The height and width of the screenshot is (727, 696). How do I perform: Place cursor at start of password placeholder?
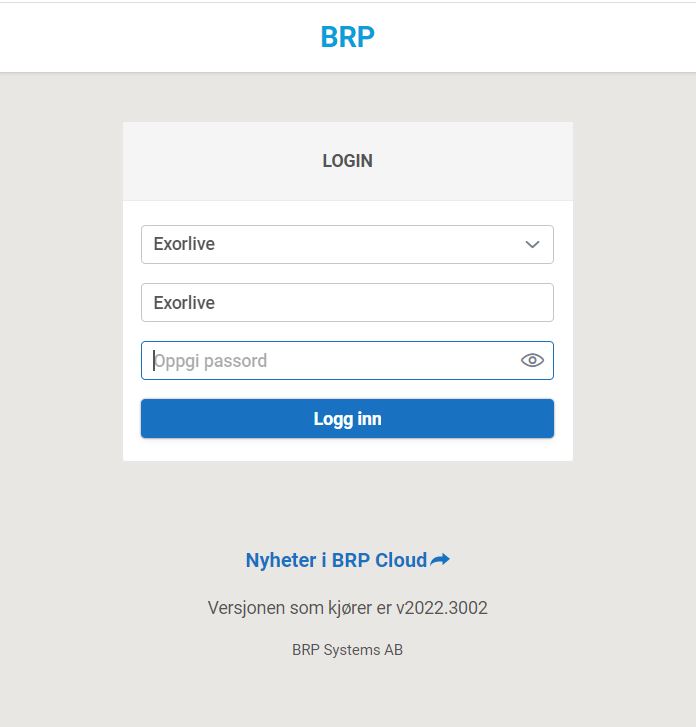point(154,361)
